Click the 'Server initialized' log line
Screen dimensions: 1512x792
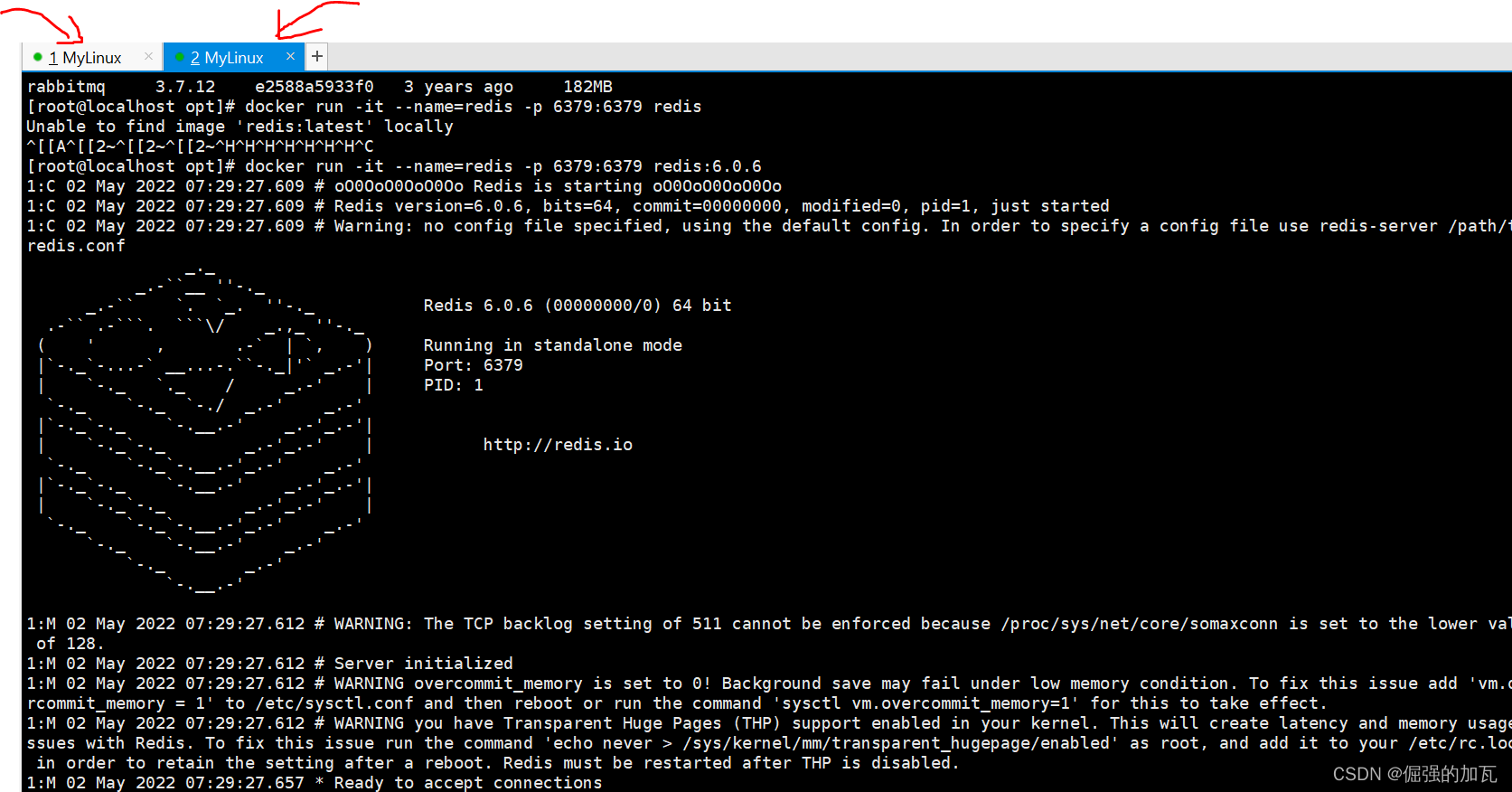269,664
